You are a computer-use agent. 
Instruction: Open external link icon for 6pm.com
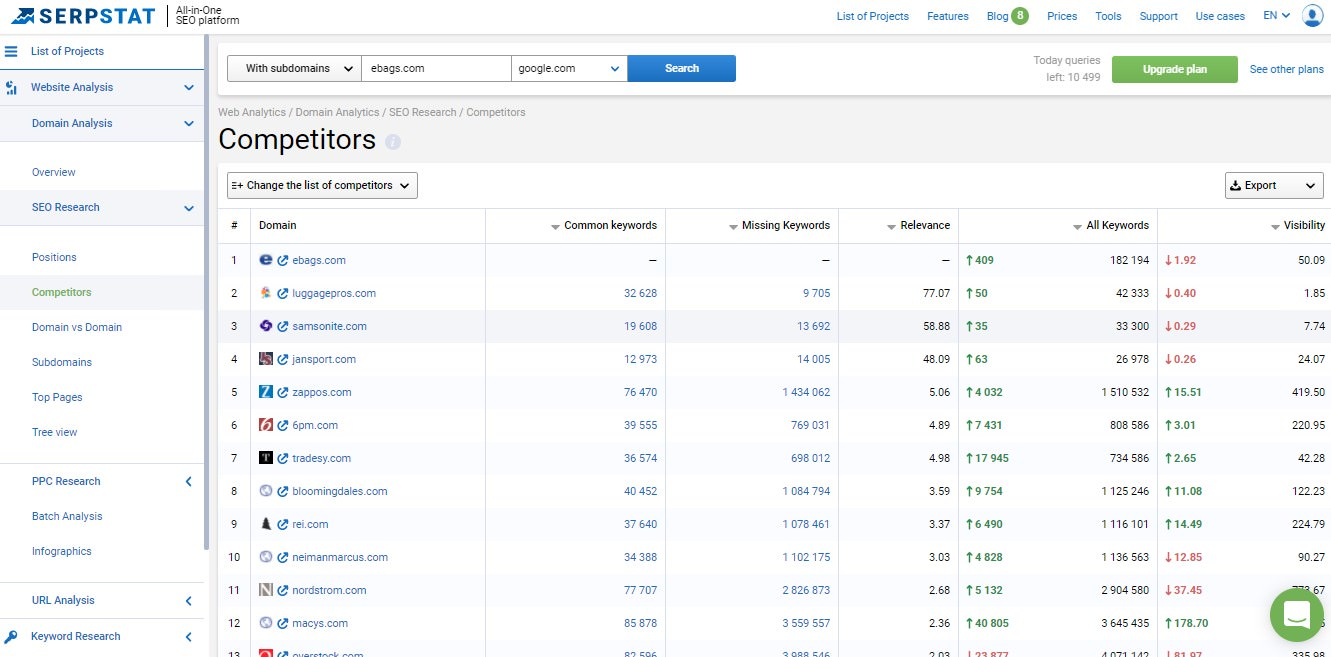[x=283, y=426]
